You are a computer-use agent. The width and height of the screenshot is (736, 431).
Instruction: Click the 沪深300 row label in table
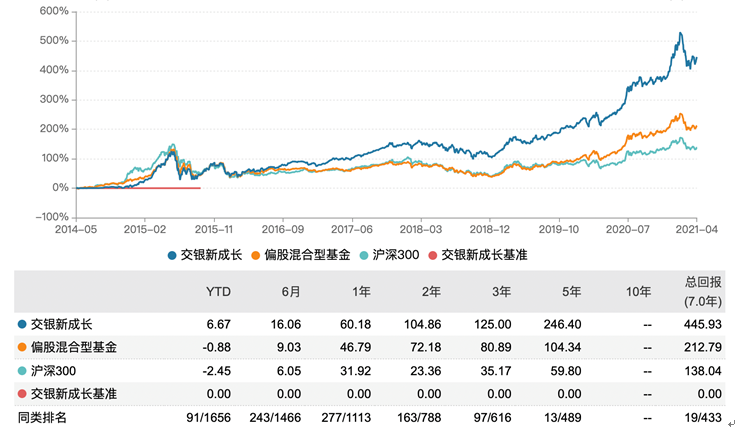[x=54, y=371]
